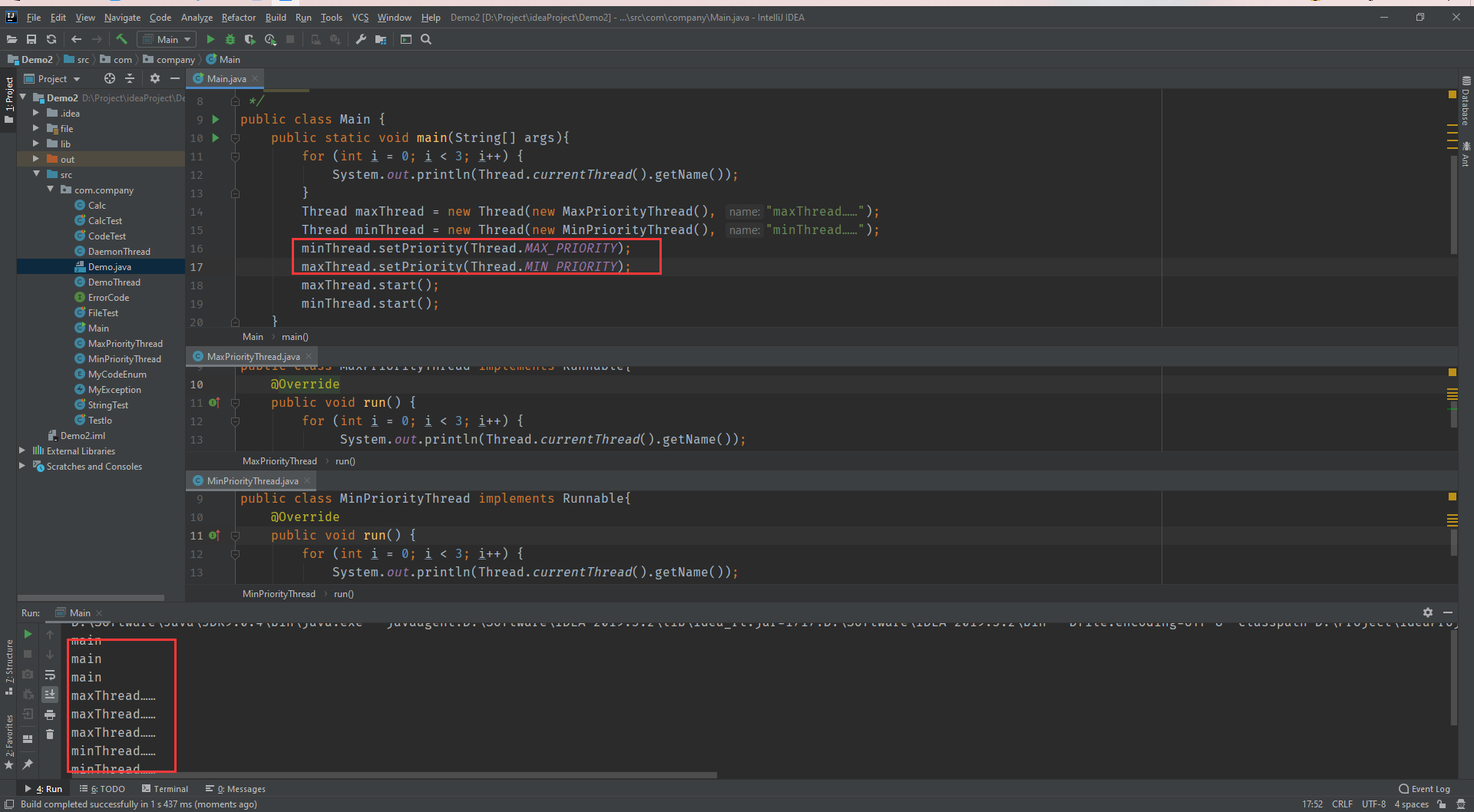
Task: Toggle scroll to end in Run console
Action: [50, 694]
